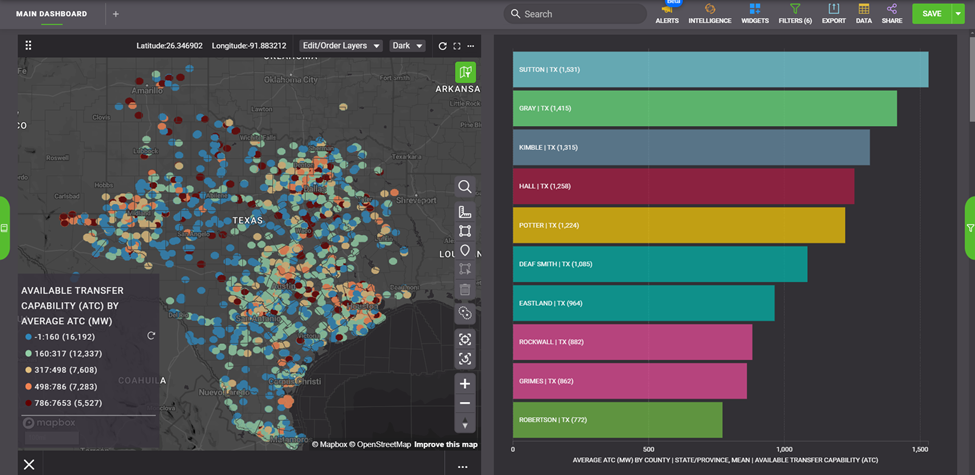The image size is (975, 475).
Task: Click the Sutton TX bar in chart
Action: pyautogui.click(x=720, y=70)
